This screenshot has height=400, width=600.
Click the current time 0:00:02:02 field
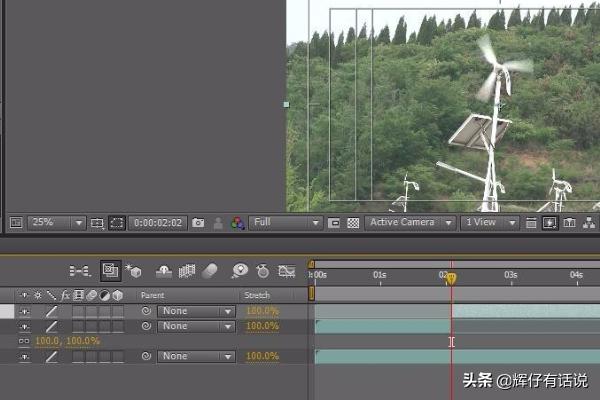(158, 223)
